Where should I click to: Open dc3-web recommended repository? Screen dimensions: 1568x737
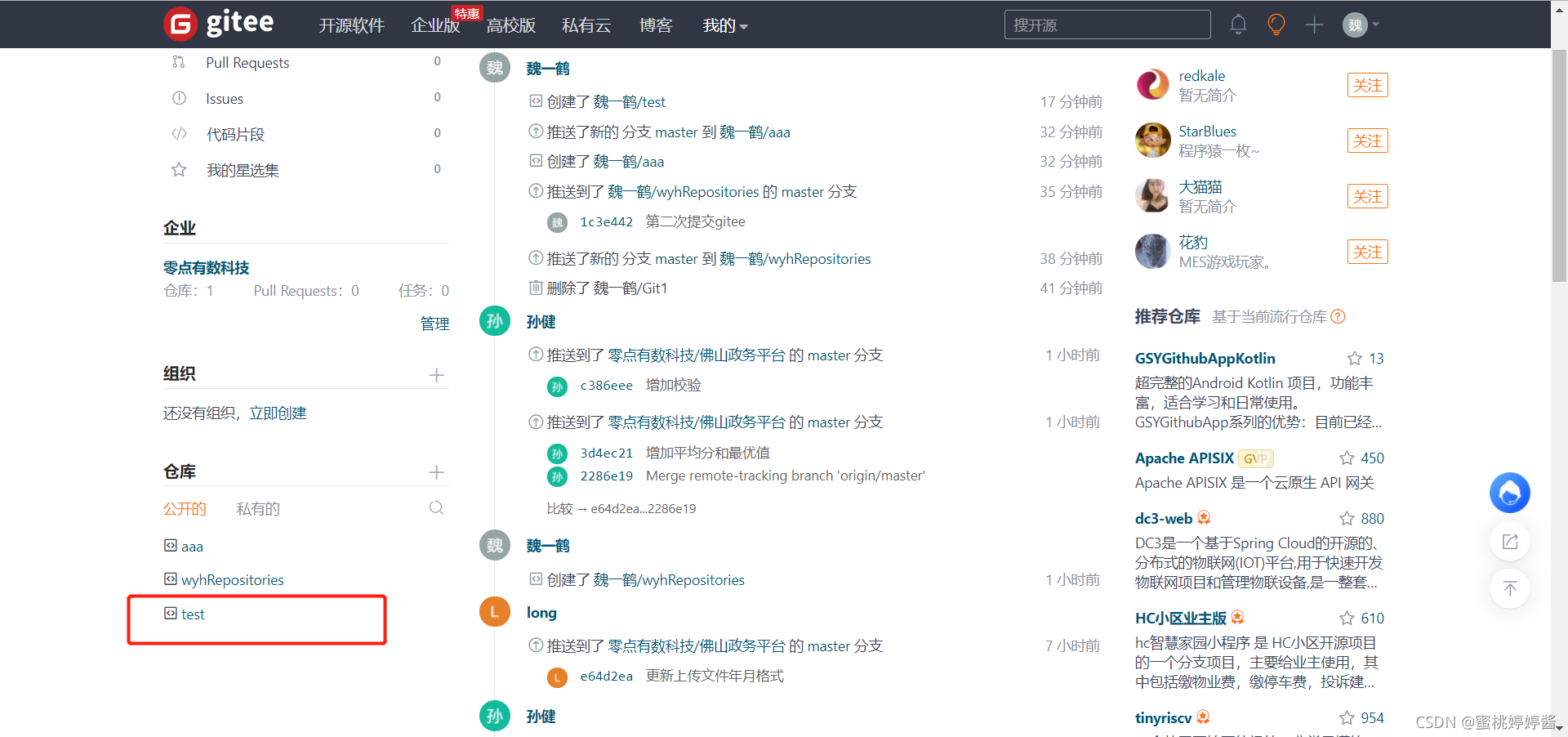[x=1164, y=519]
